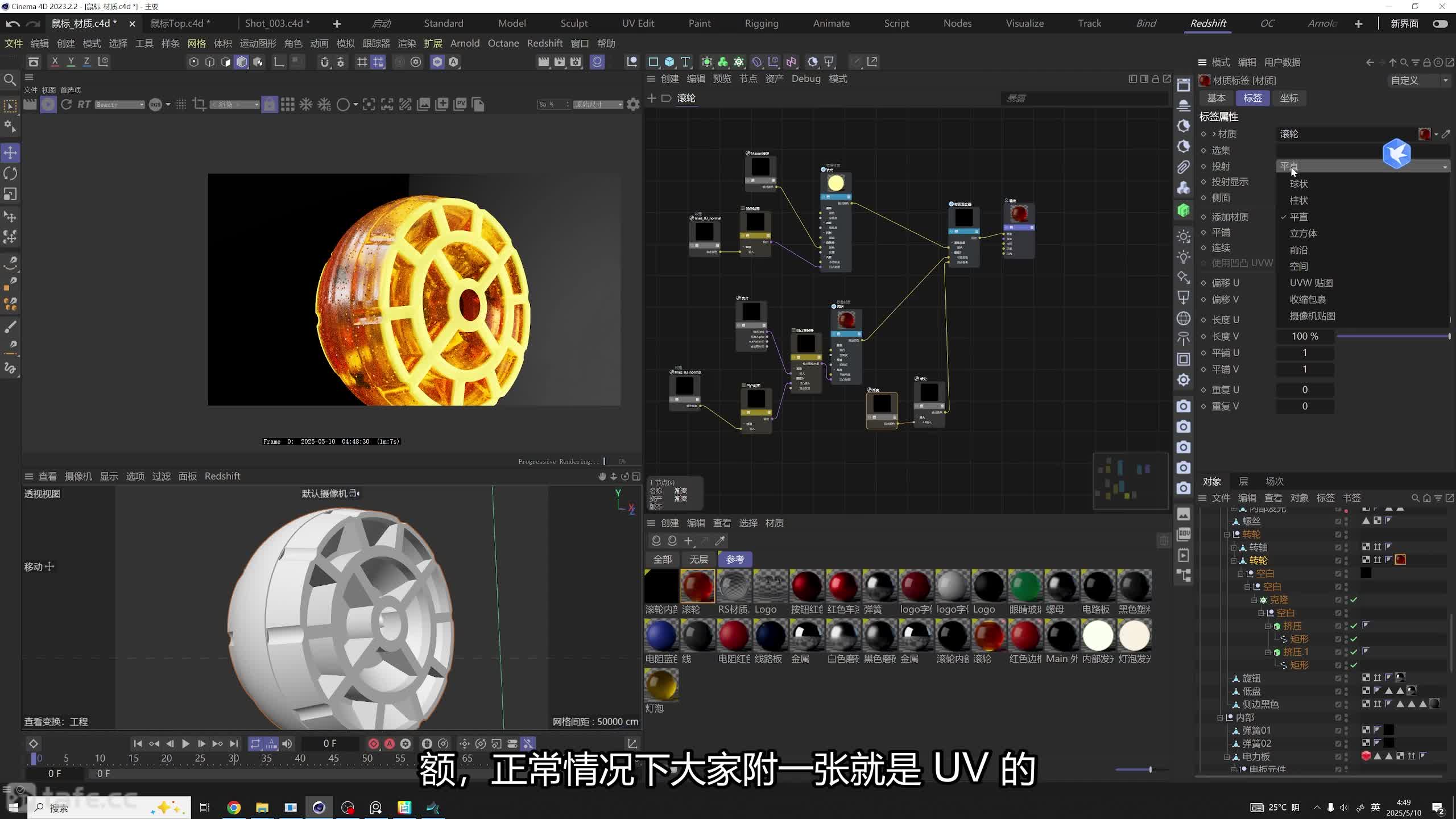Show 全部 materials tab
1456x819 pixels.
[x=662, y=560]
